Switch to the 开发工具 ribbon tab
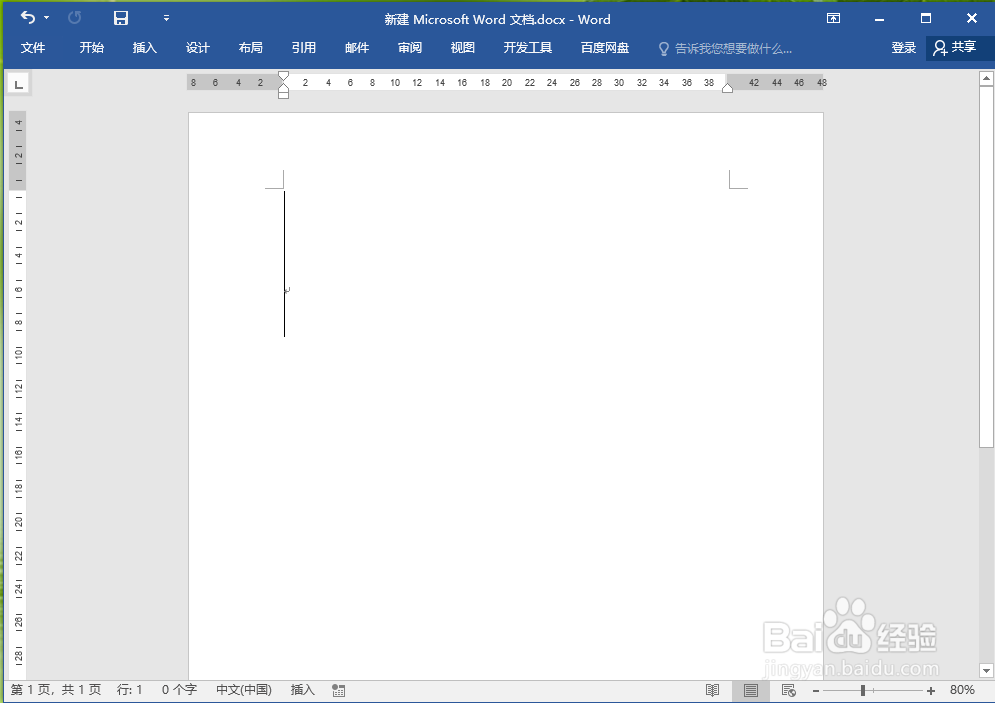Viewport: 995px width, 703px height. pyautogui.click(x=527, y=48)
